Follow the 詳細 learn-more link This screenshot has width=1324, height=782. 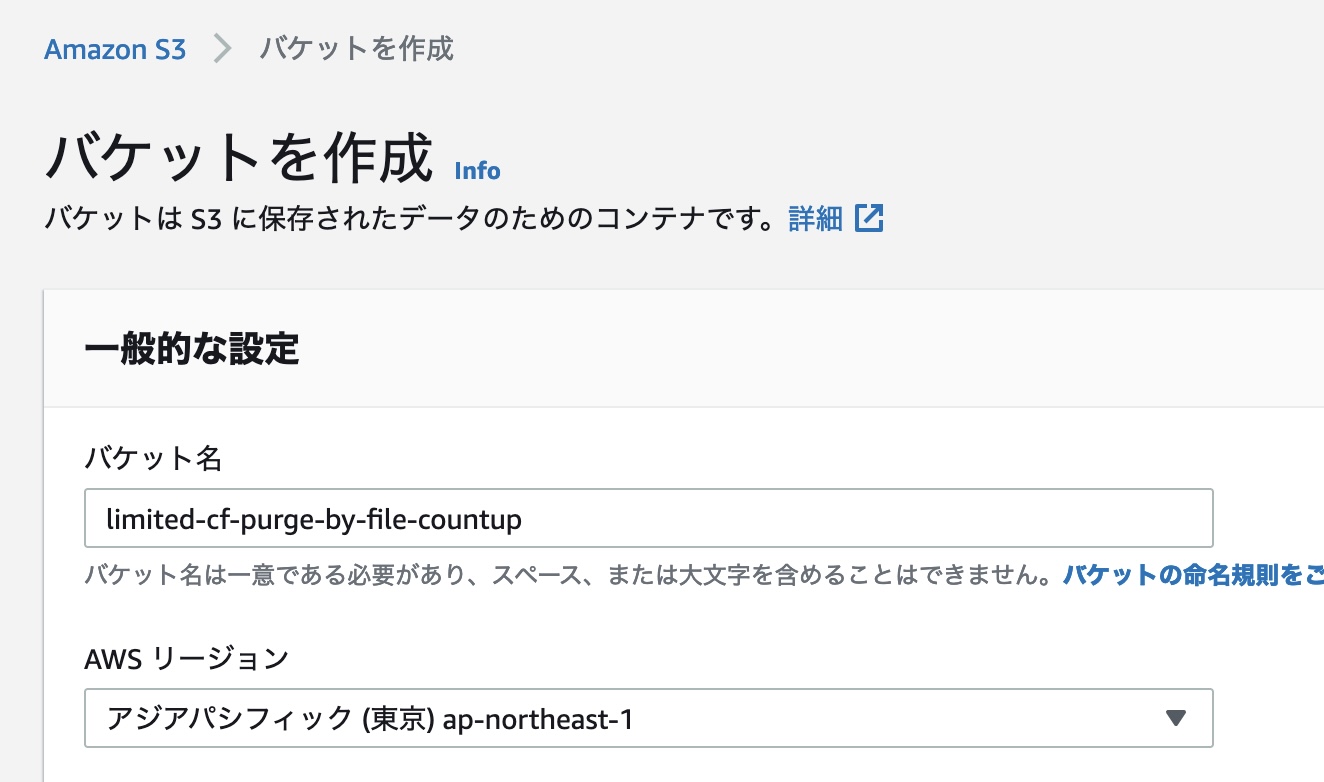click(x=815, y=218)
